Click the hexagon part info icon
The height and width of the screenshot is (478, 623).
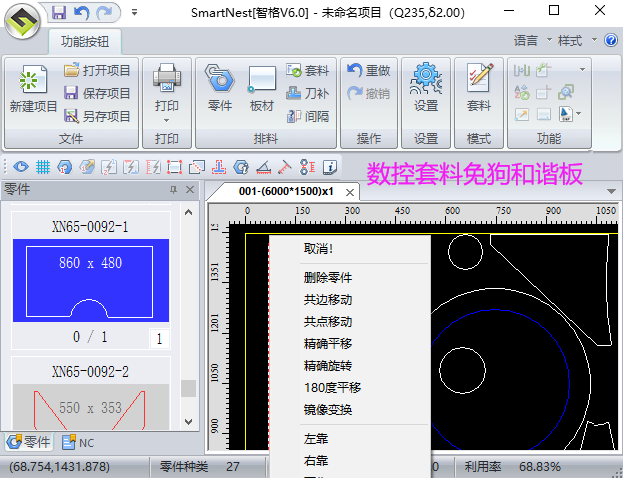pos(241,167)
